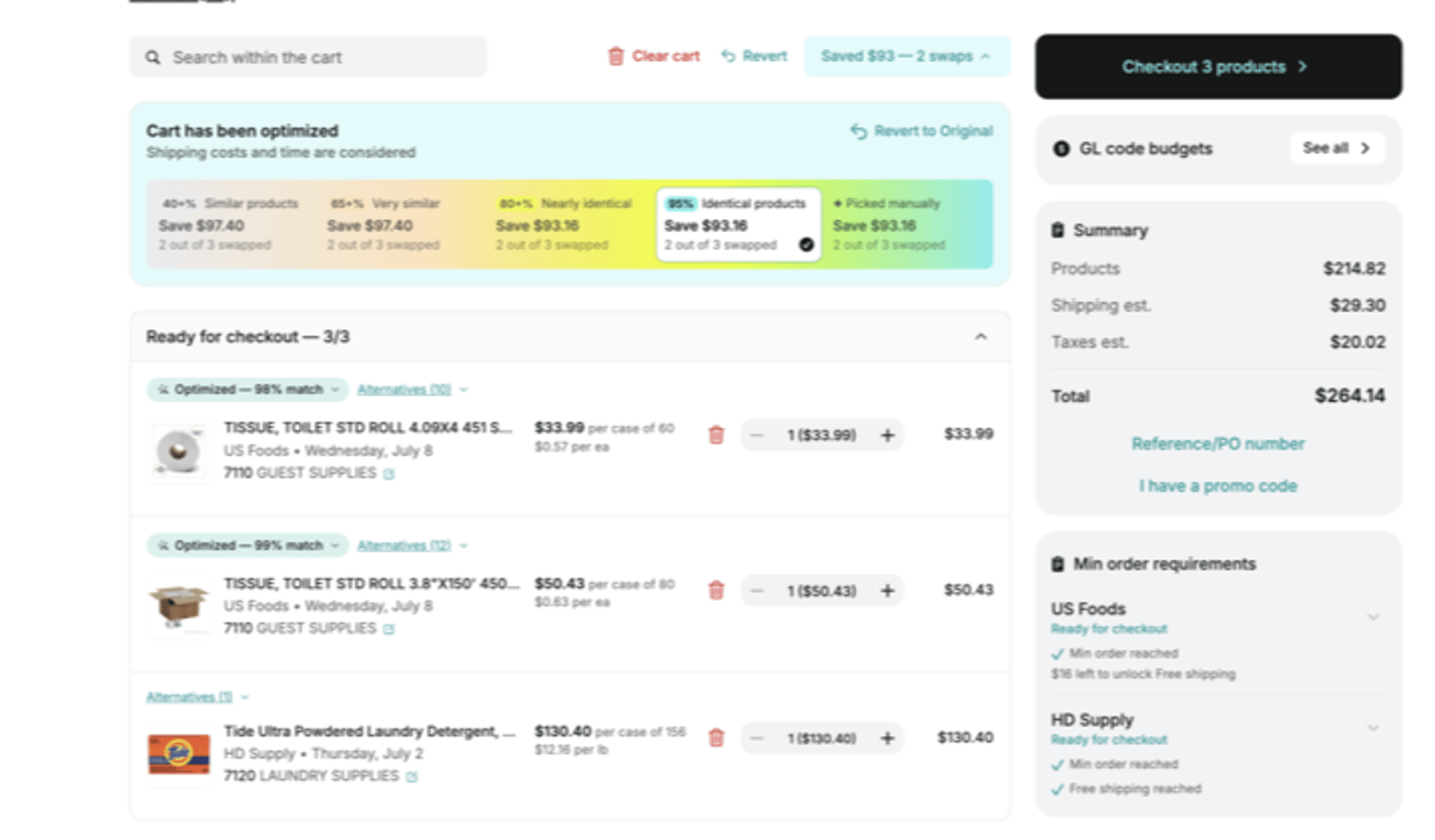Click Checkout 3 products button
This screenshot has height=840, width=1435.
[x=1218, y=66]
